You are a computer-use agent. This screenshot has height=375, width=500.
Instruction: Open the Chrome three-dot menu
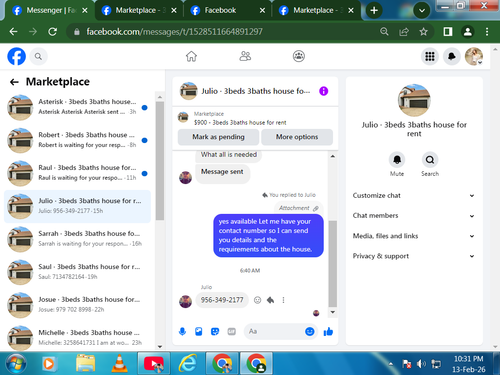(x=487, y=32)
